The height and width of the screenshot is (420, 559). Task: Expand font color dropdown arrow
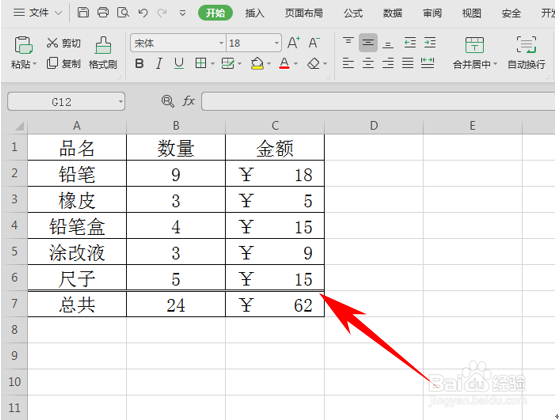click(296, 64)
